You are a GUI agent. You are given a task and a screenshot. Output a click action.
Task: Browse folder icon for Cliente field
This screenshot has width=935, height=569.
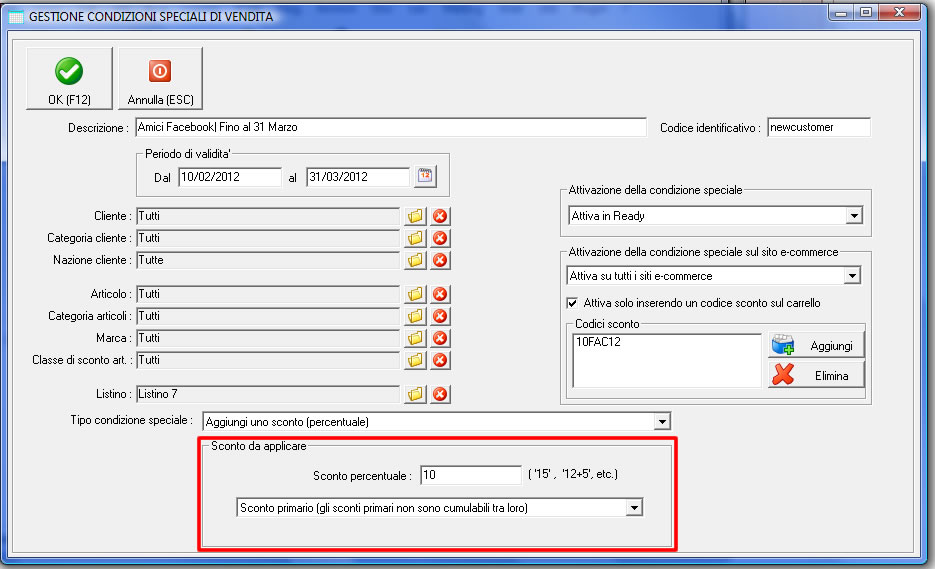point(415,216)
